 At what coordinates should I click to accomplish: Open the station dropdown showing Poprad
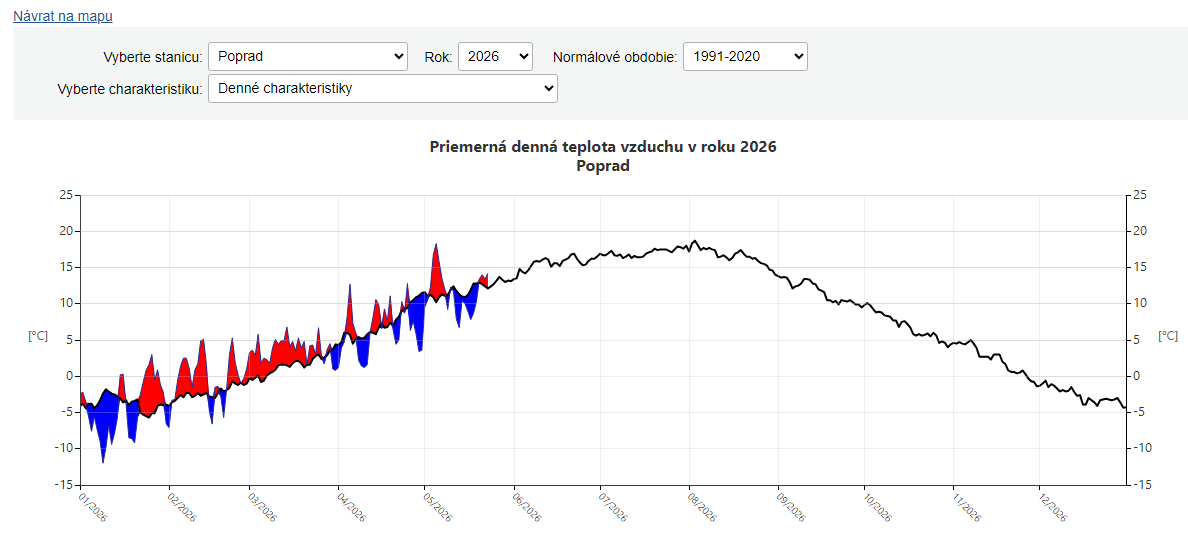coord(308,56)
